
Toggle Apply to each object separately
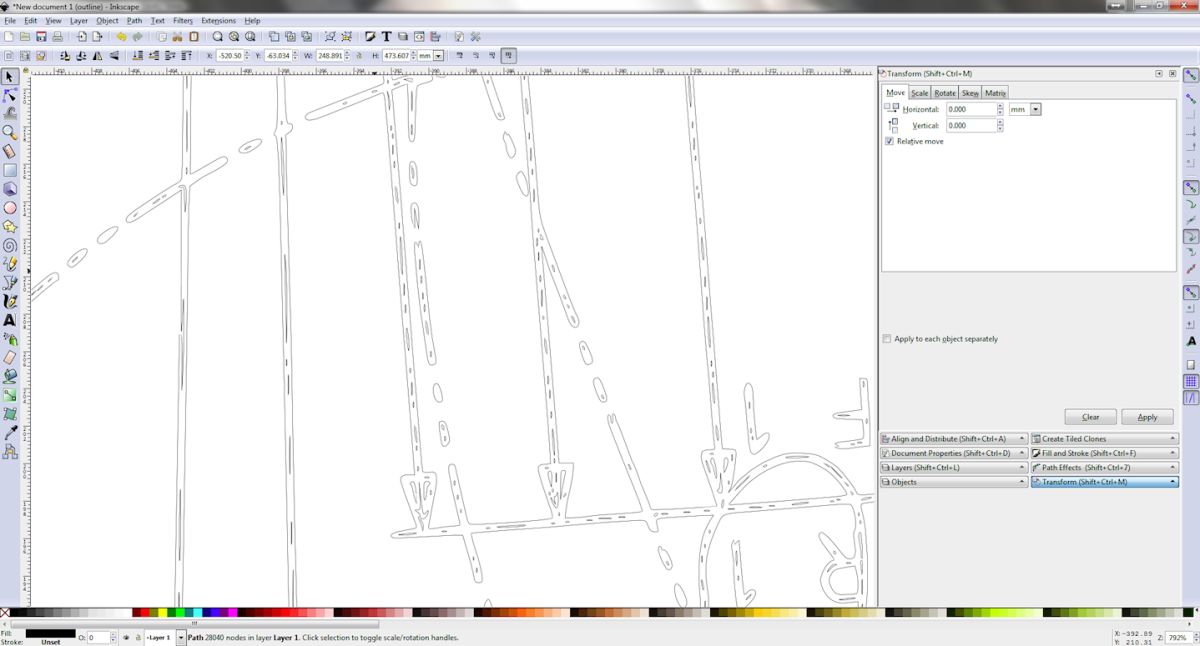[x=887, y=339]
